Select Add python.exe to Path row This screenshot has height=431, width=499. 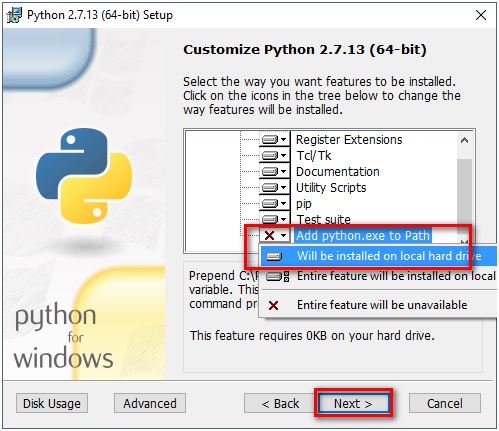coord(363,236)
